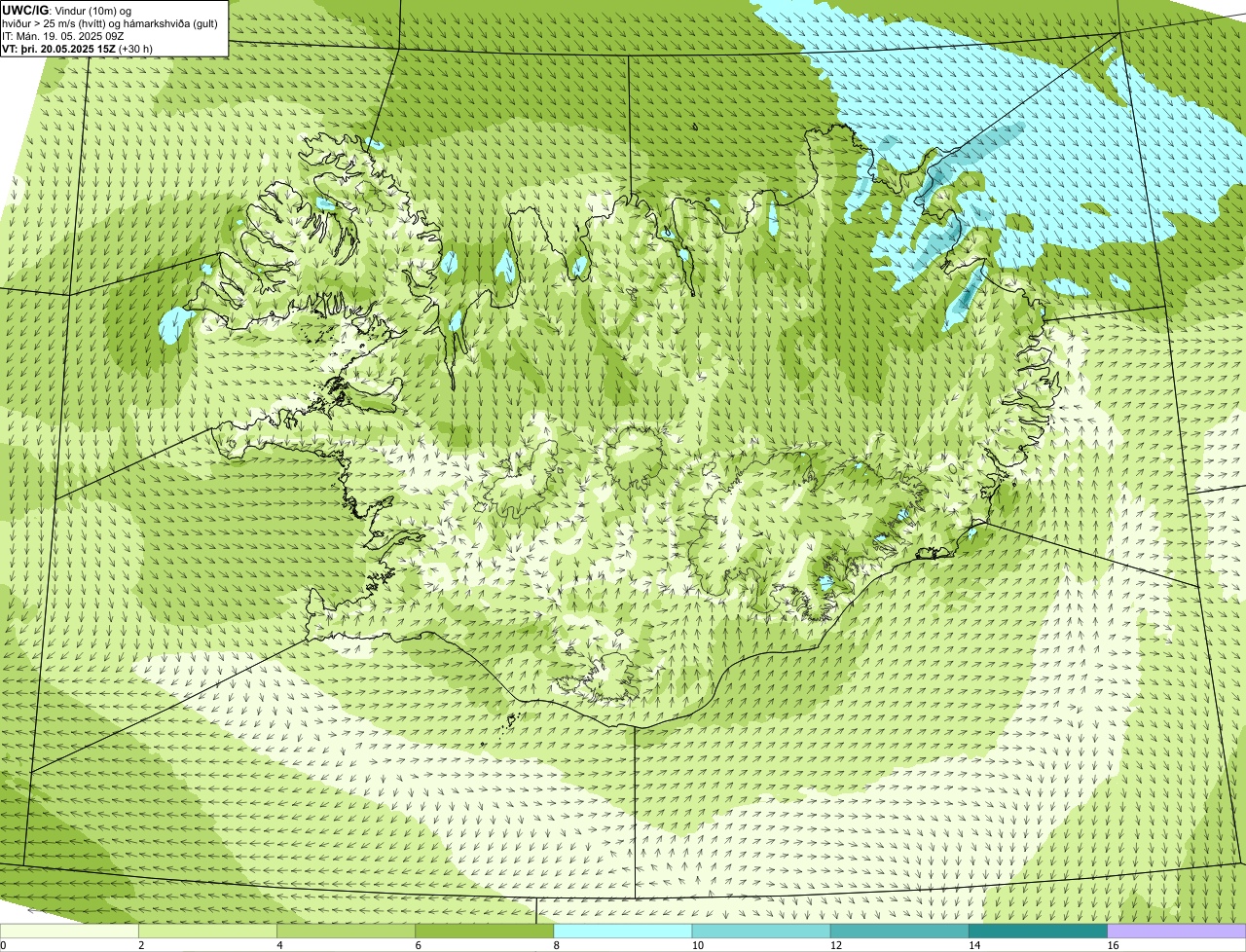This screenshot has width=1246, height=952.
Task: Click the 14–16 m/s dark teal legend segment
Action: 1039,931
